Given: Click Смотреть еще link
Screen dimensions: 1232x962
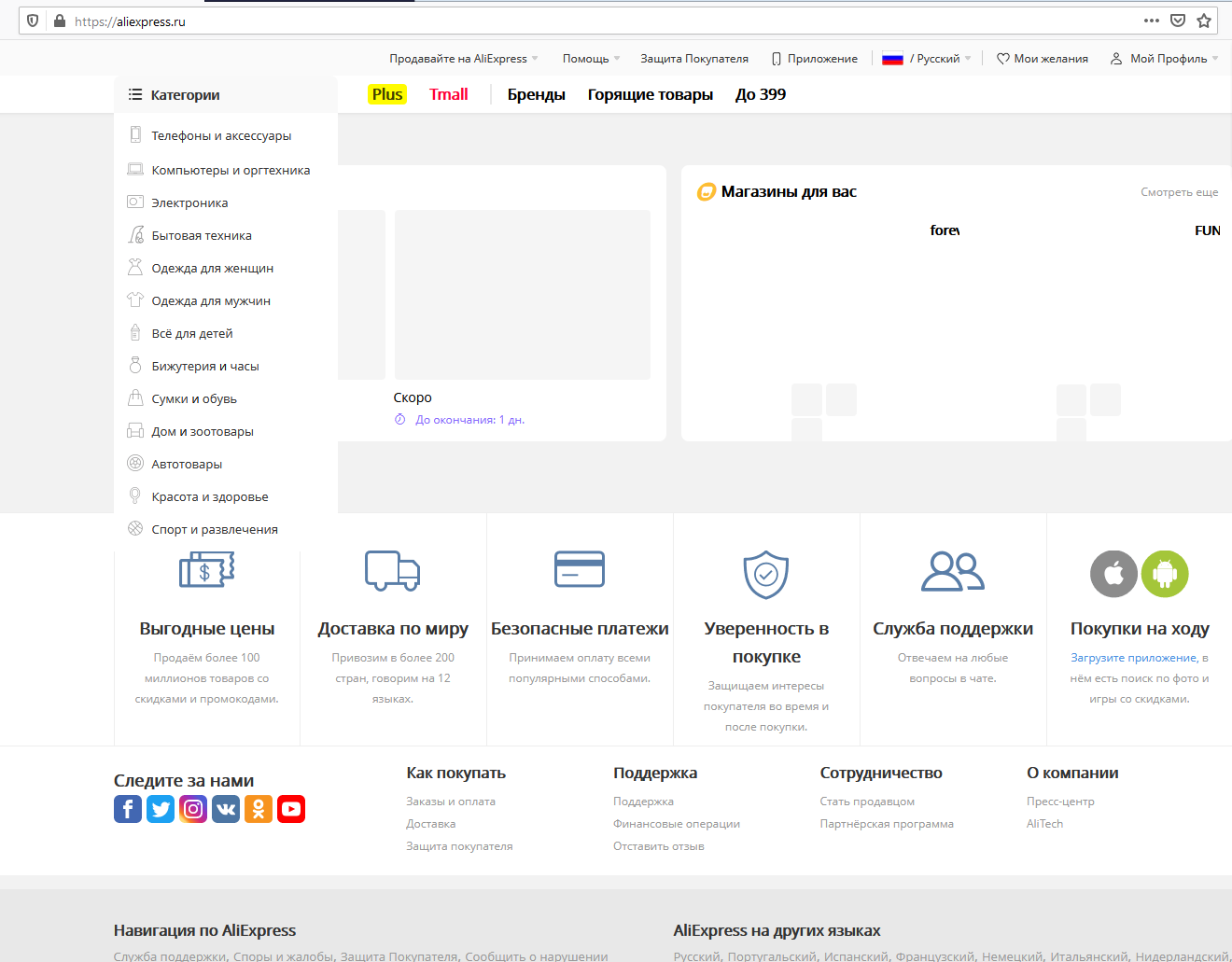Looking at the screenshot, I should point(1180,192).
